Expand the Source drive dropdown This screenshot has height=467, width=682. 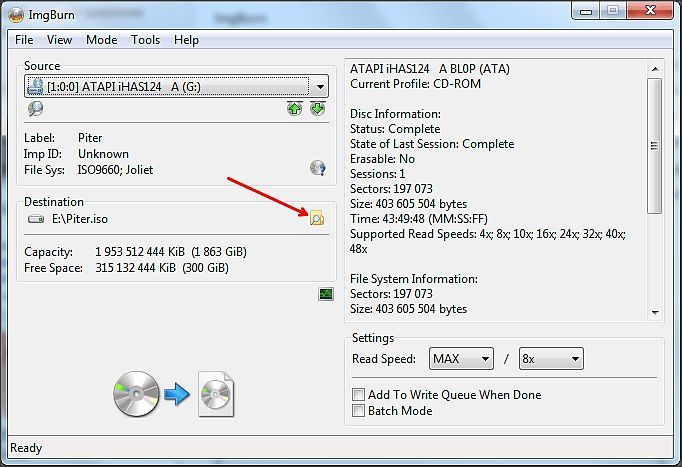(x=320, y=87)
